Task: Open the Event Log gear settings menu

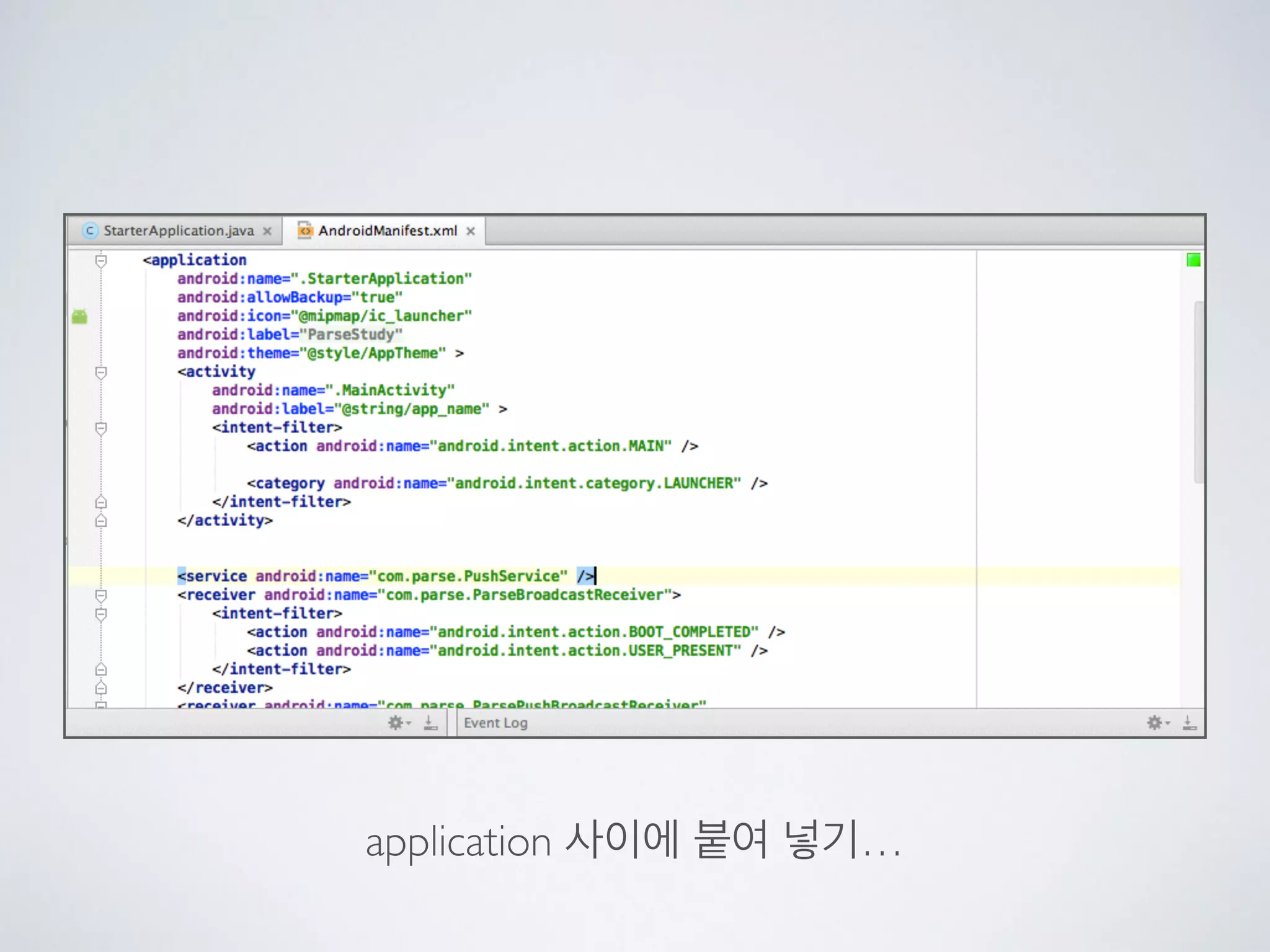Action: 1158,723
